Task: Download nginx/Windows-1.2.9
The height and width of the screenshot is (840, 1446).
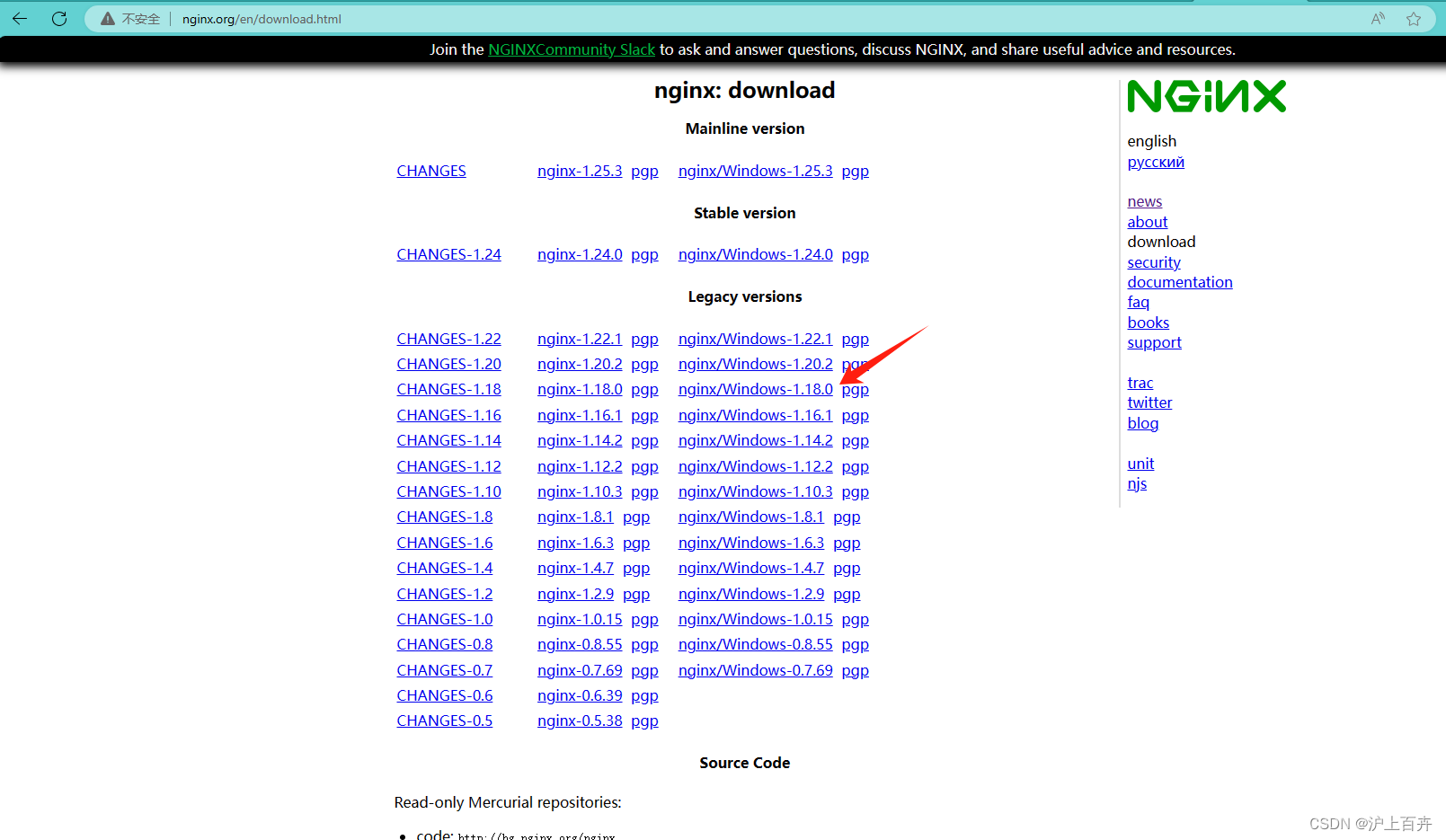Action: pyautogui.click(x=750, y=594)
